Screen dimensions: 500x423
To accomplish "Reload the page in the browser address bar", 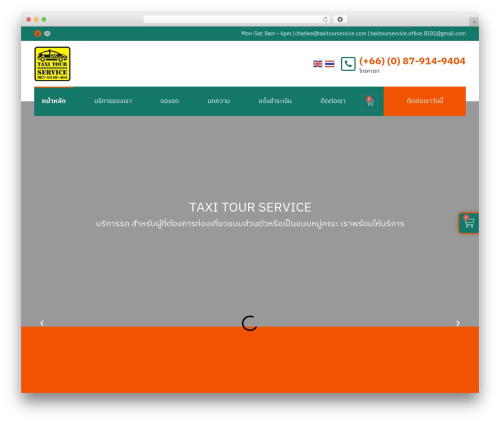I will pyautogui.click(x=325, y=20).
